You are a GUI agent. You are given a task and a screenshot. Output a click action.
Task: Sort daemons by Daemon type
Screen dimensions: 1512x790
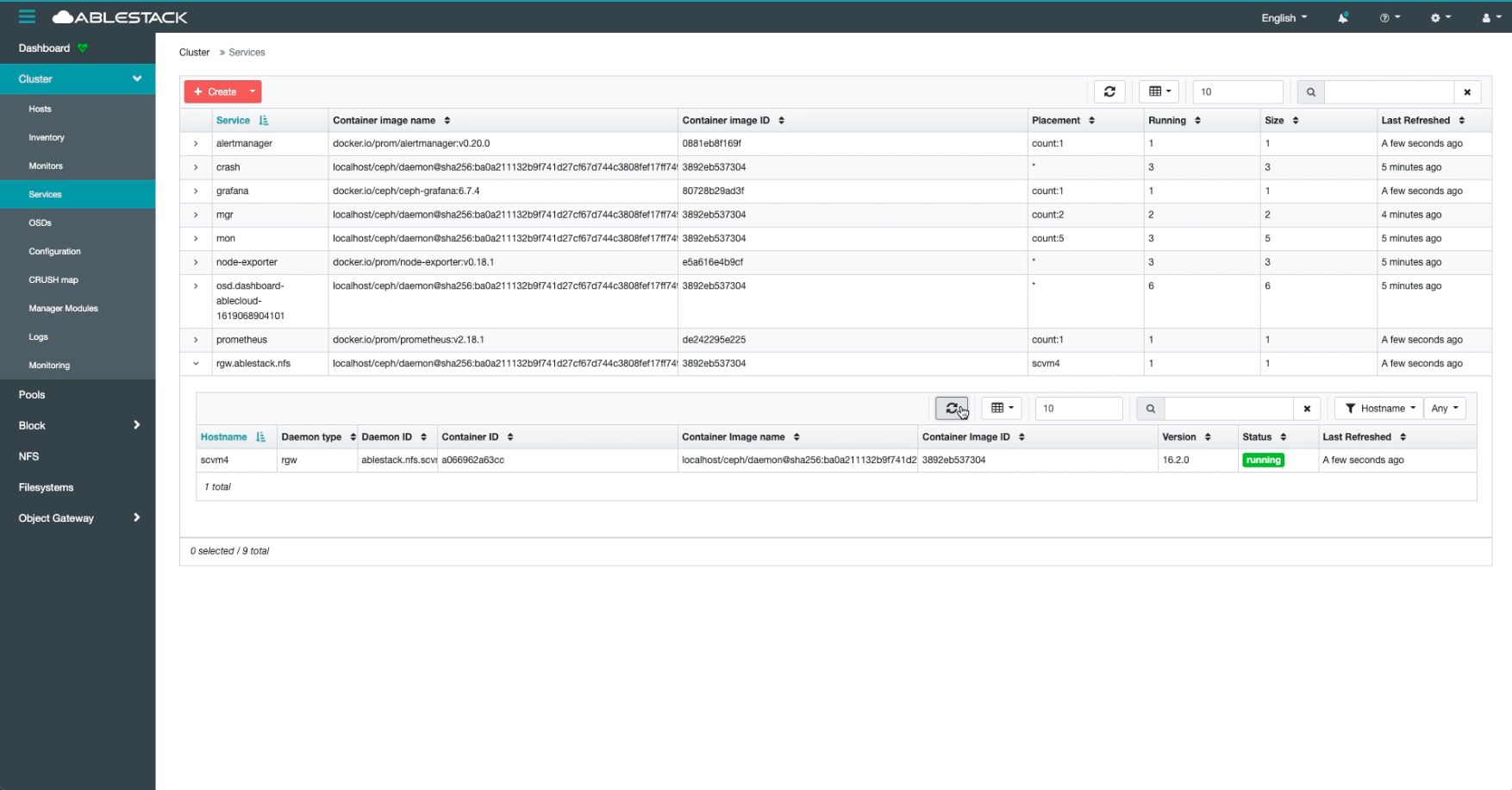tap(353, 437)
